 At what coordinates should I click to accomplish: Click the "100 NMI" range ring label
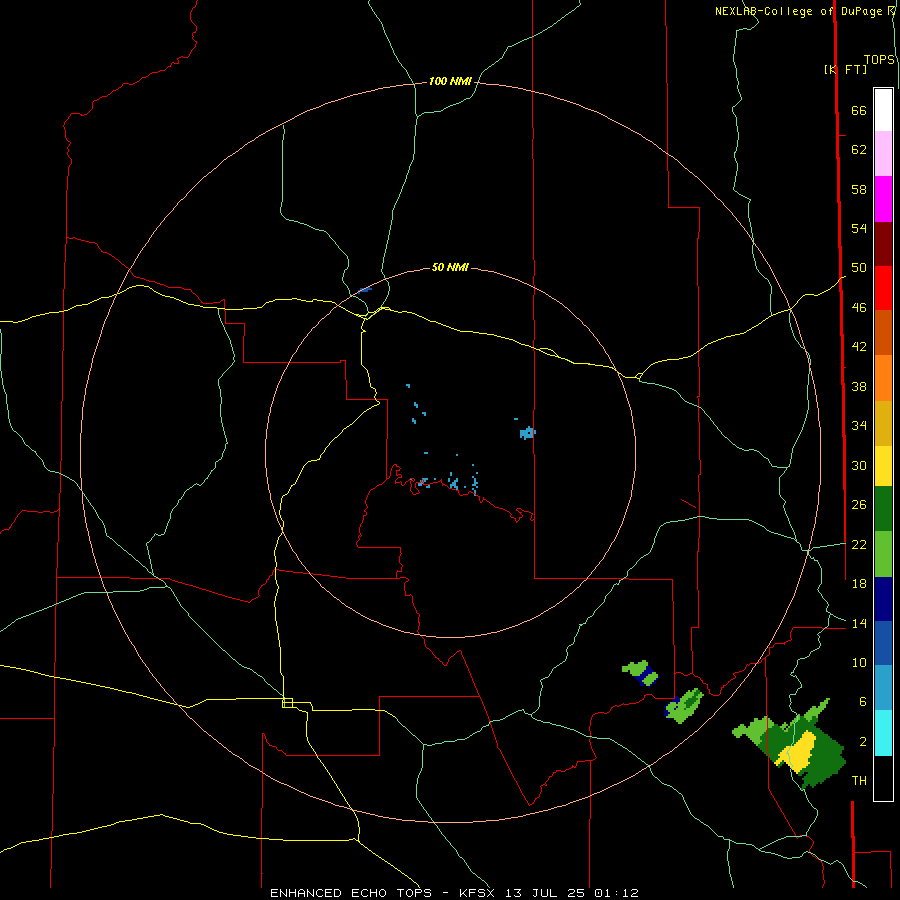point(450,82)
